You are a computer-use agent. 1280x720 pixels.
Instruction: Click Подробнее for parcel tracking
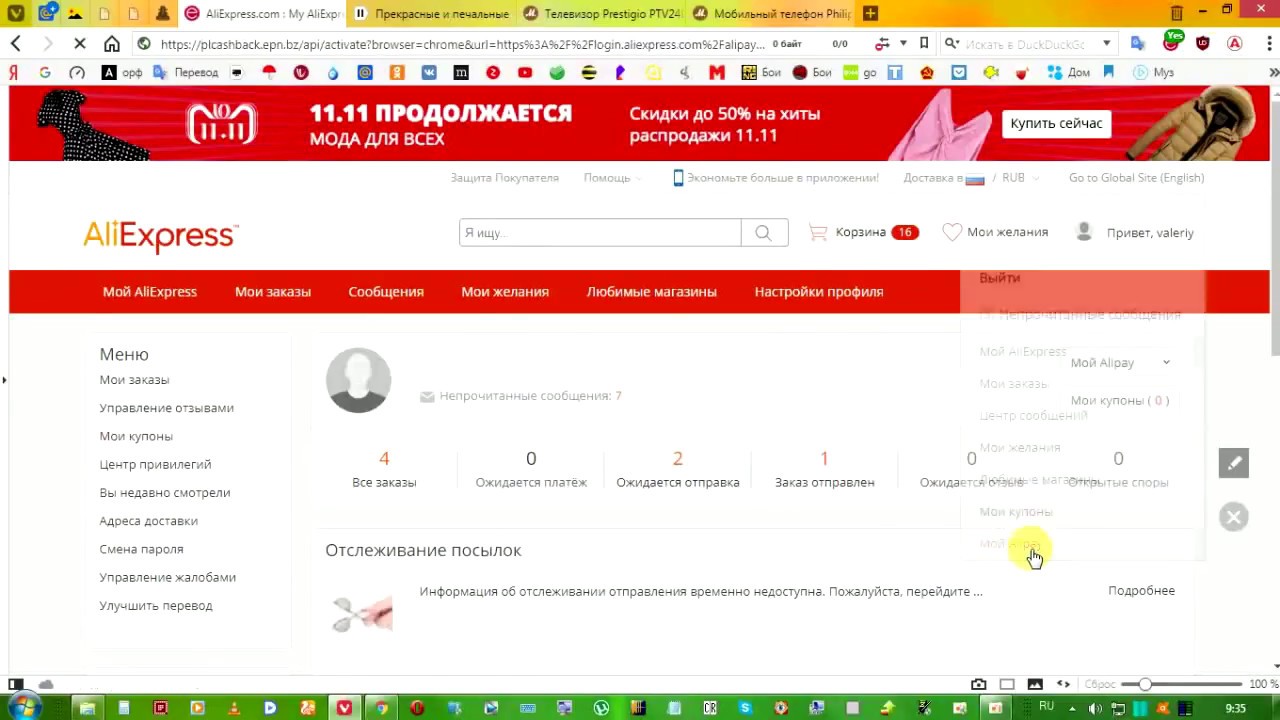click(x=1141, y=591)
